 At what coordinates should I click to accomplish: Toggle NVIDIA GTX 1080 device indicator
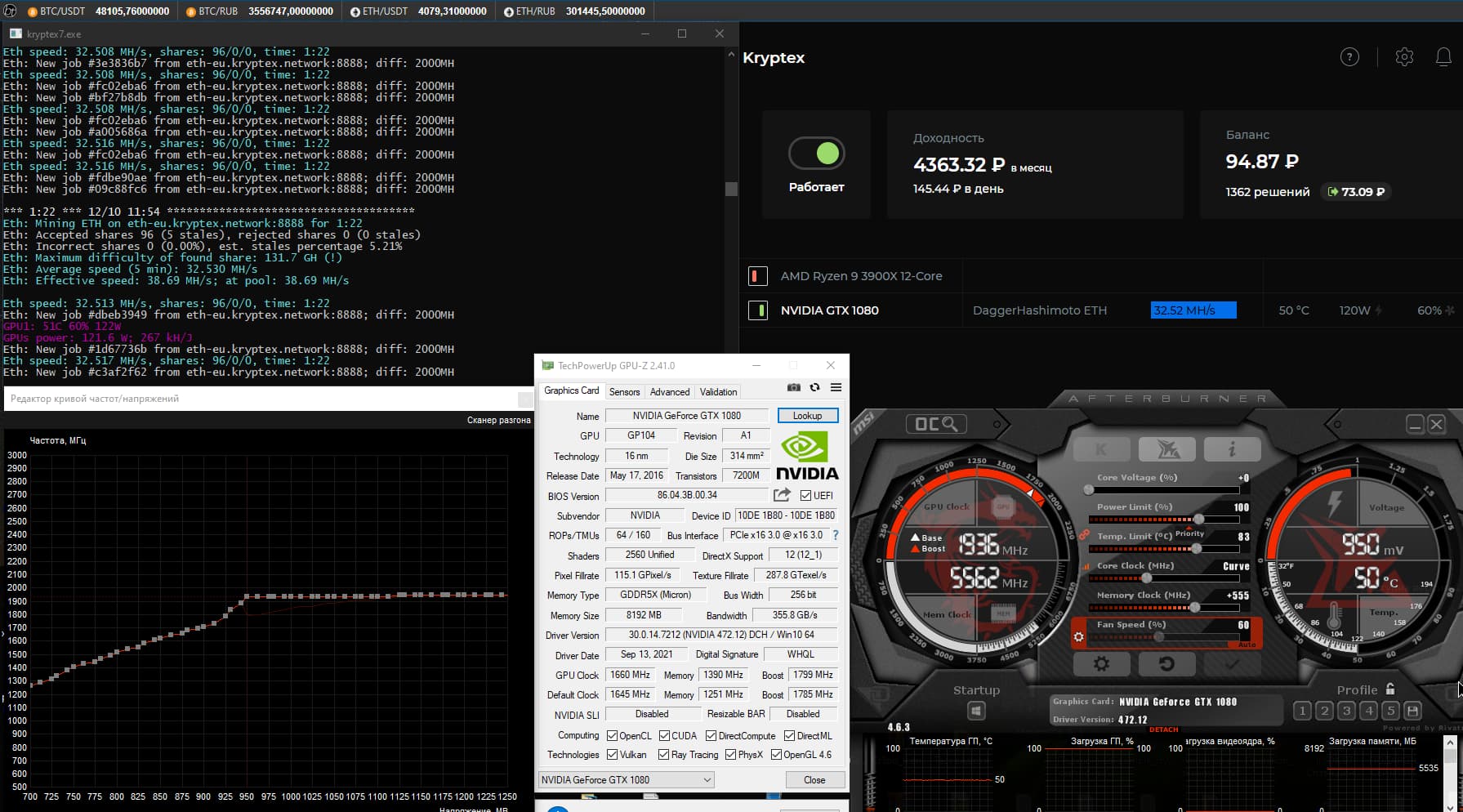(758, 310)
